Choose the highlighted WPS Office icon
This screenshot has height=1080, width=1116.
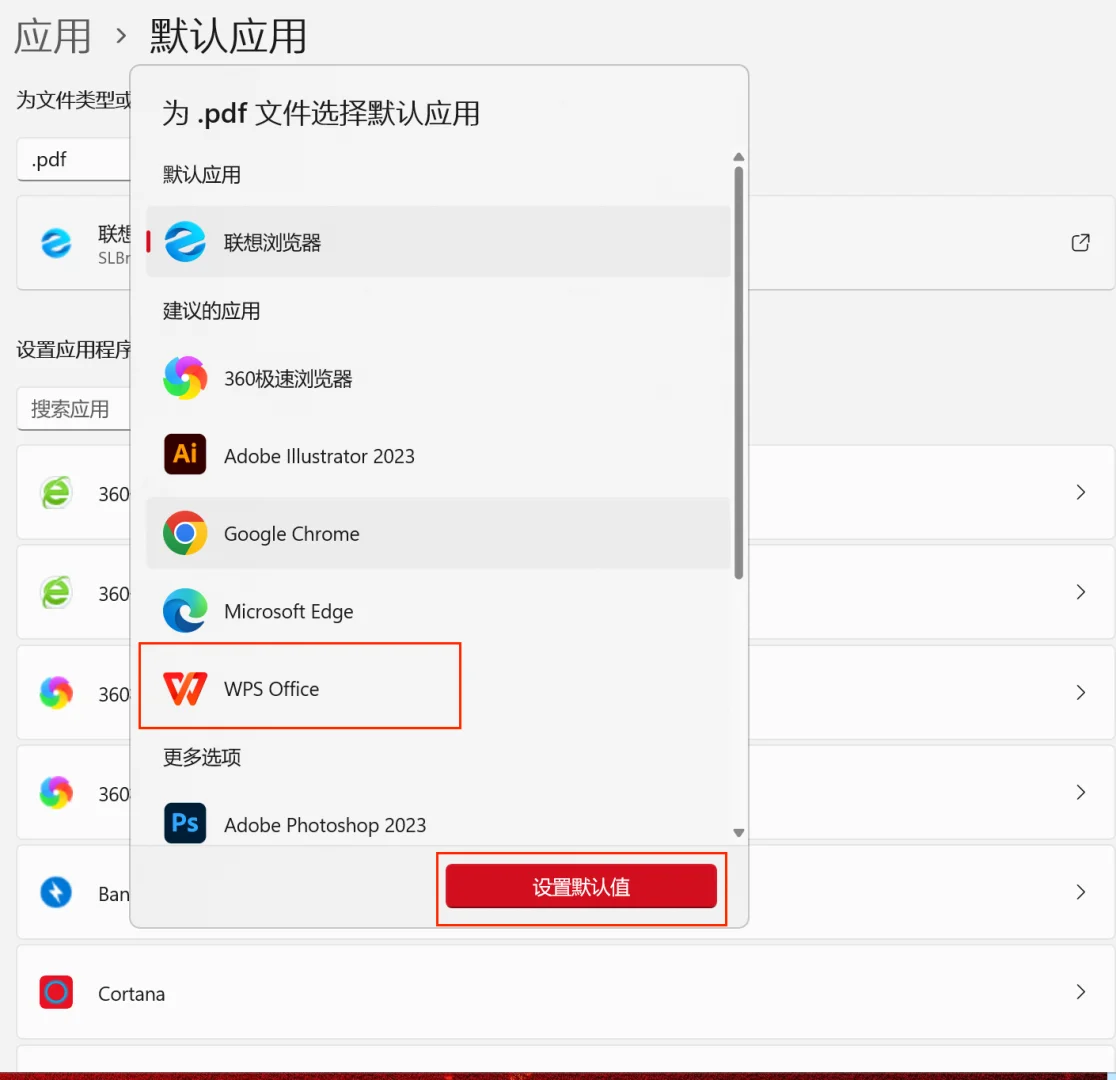point(185,688)
